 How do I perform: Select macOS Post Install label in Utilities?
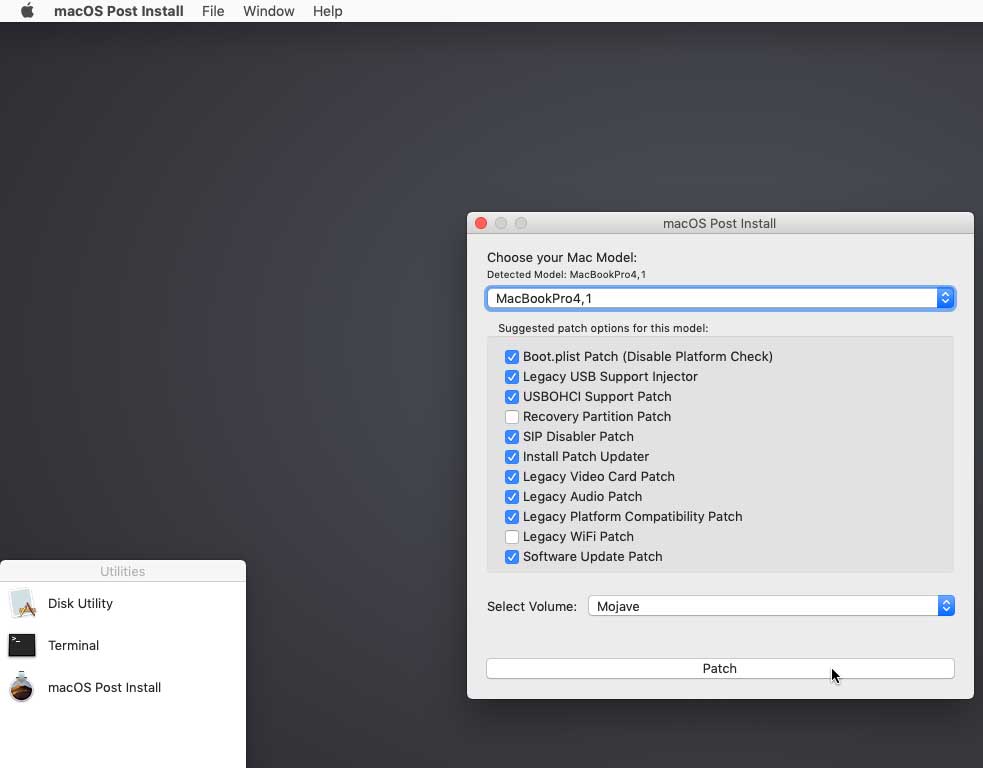tap(105, 687)
